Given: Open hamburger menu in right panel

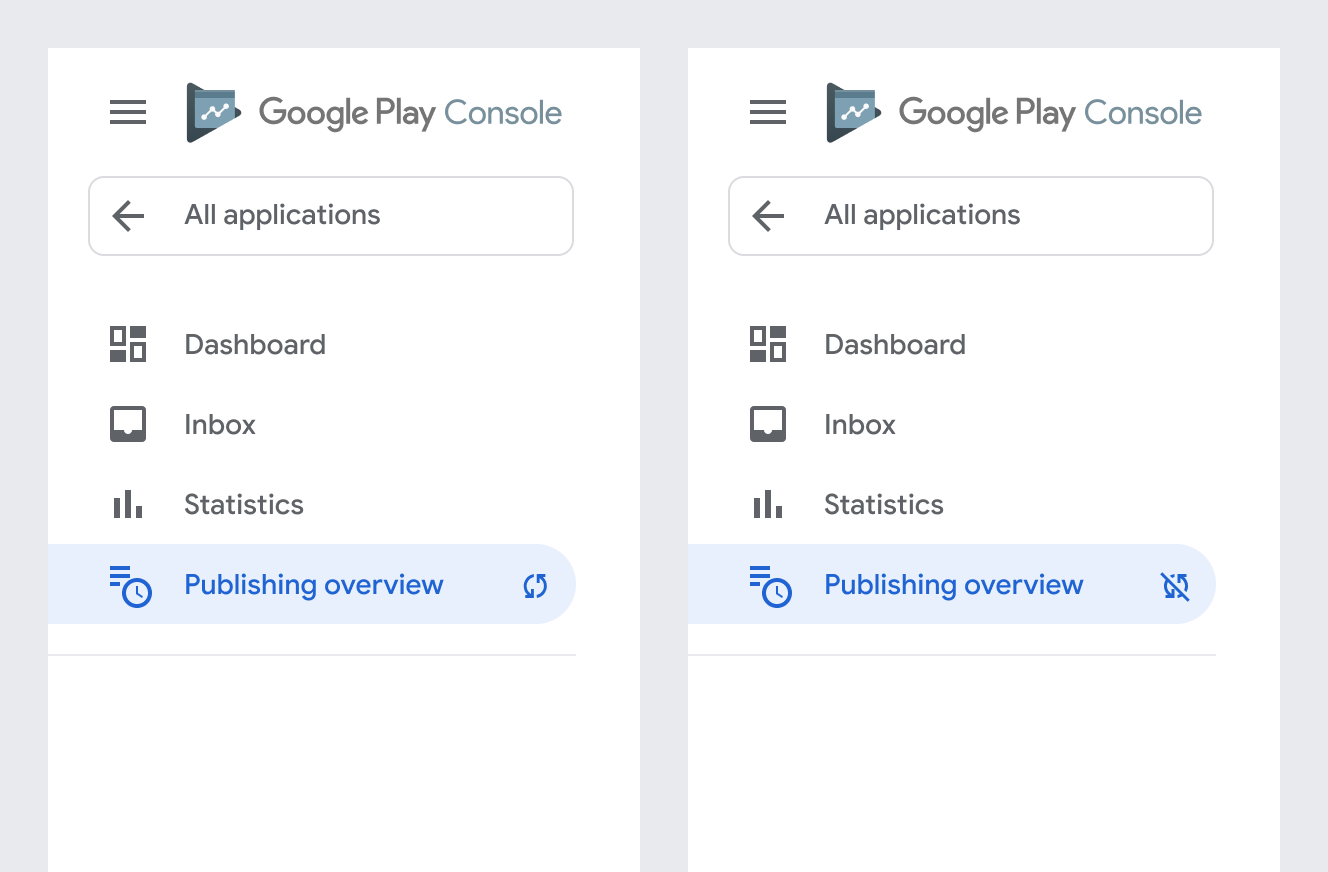Looking at the screenshot, I should 768,113.
